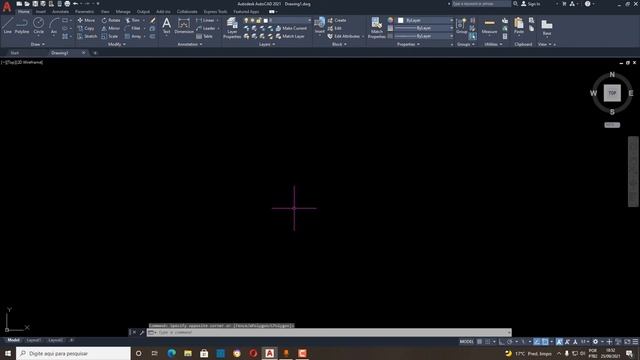Toggle snap mode in status bar

487,342
